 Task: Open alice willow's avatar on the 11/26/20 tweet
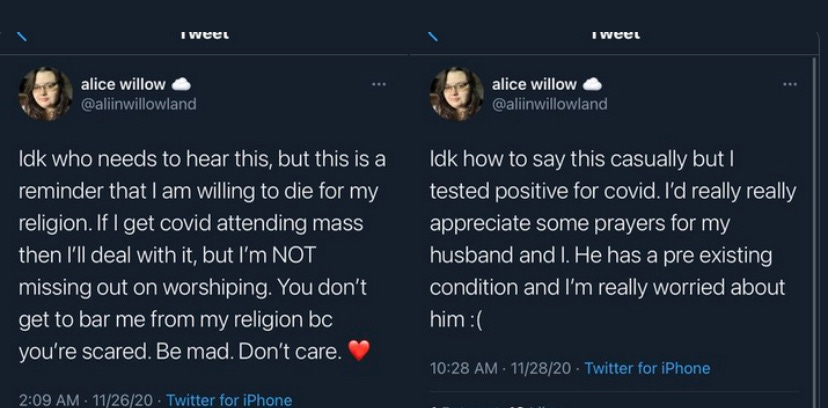(x=45, y=94)
